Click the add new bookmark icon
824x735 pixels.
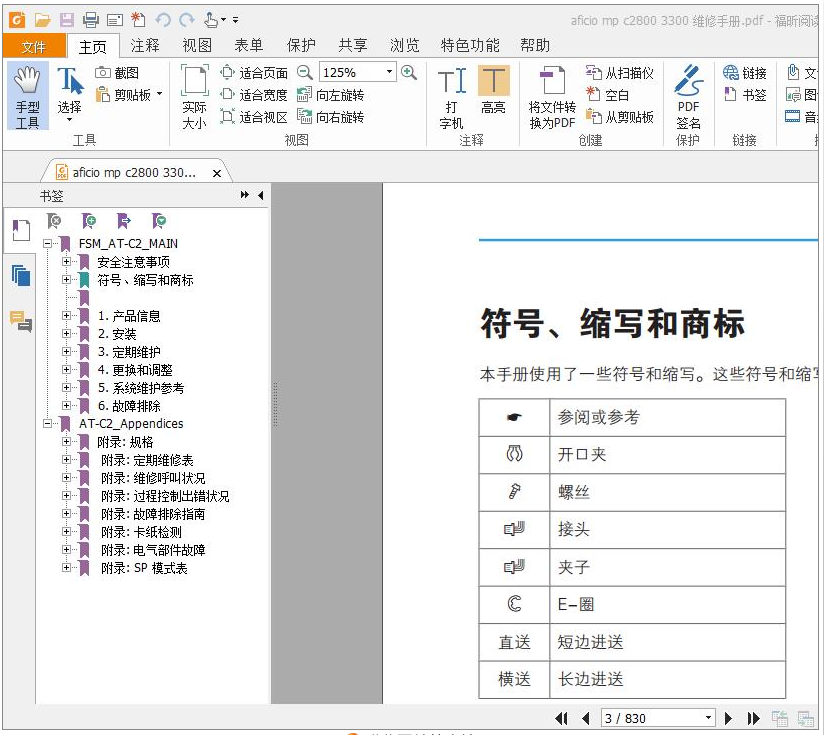click(88, 221)
